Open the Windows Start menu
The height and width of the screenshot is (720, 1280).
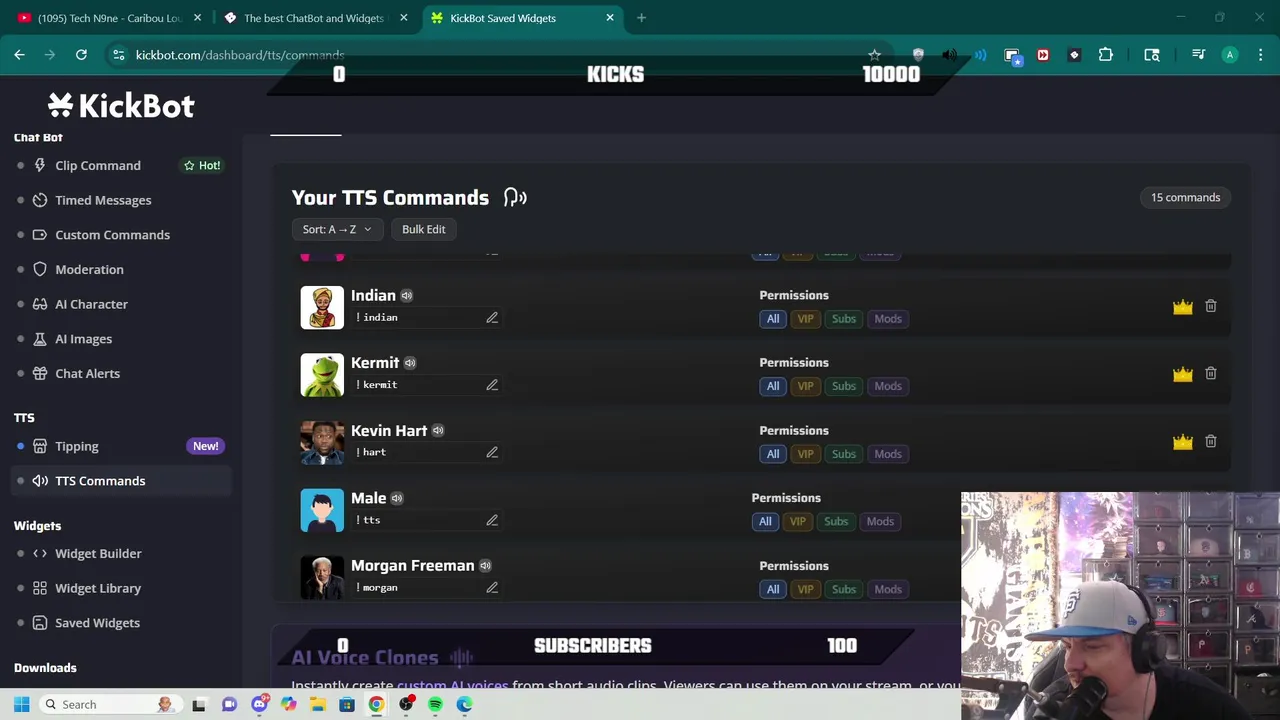click(x=21, y=705)
